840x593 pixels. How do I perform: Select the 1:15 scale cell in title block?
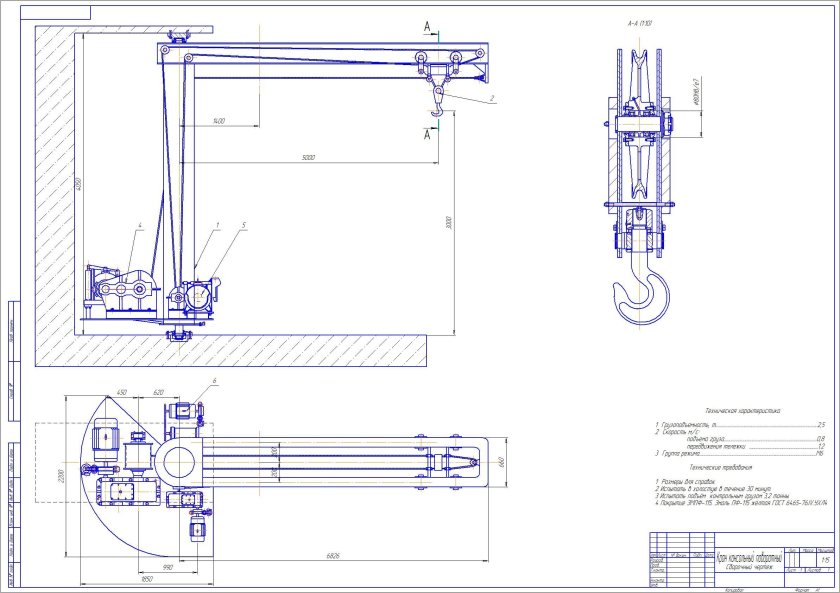click(826, 561)
